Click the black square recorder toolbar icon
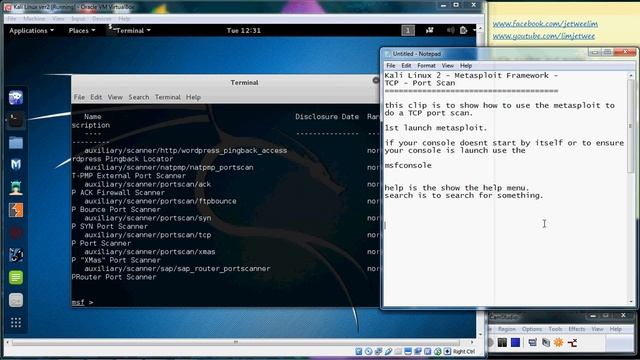This screenshot has width=640, height=360. 502,343
